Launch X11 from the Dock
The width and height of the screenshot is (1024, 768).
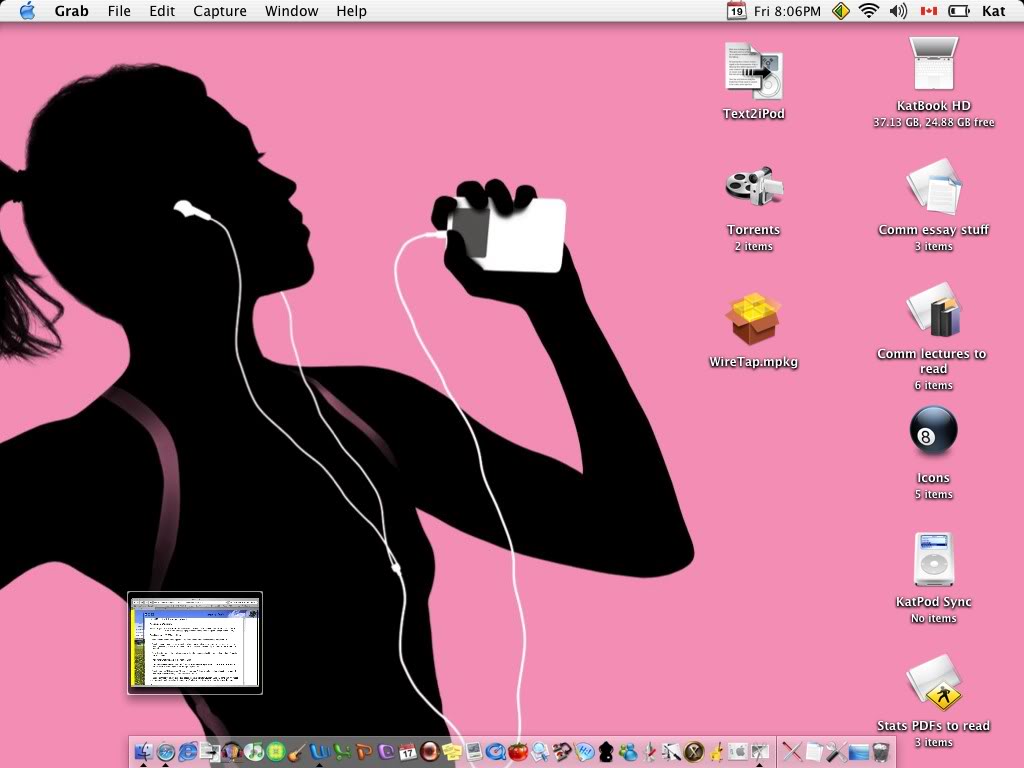coord(694,752)
